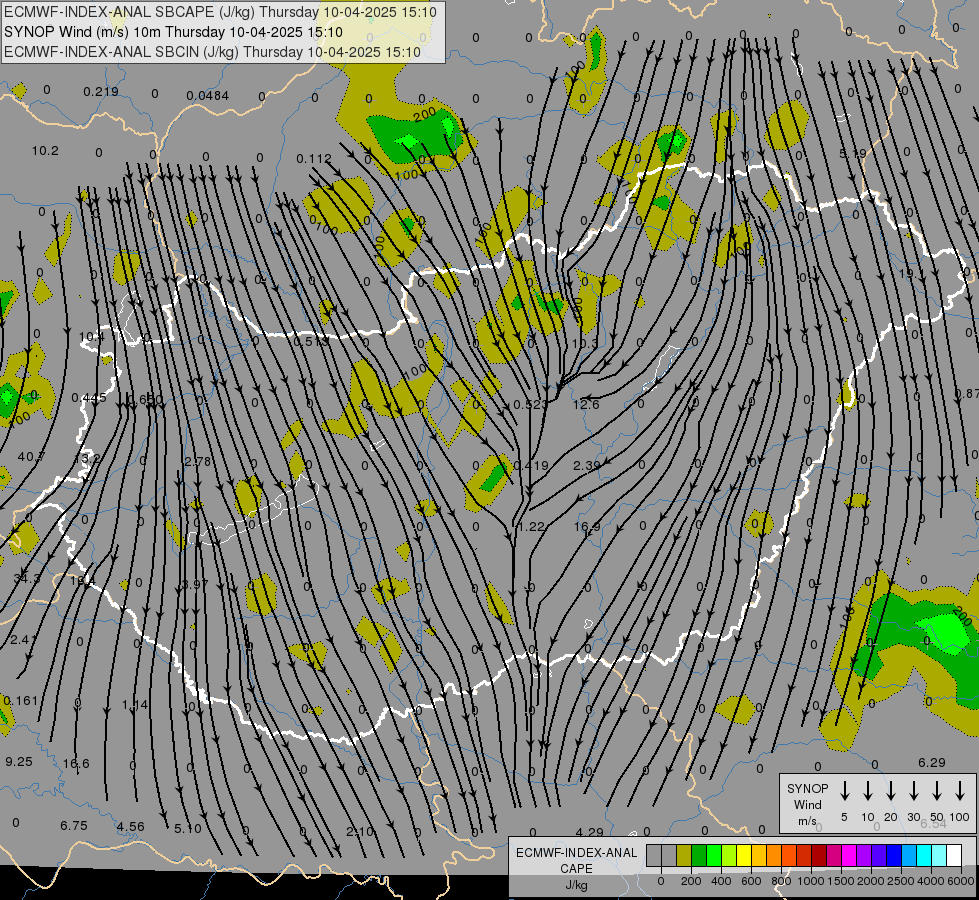Image resolution: width=979 pixels, height=900 pixels.
Task: Click the map value 6.75
Action: click(x=74, y=826)
